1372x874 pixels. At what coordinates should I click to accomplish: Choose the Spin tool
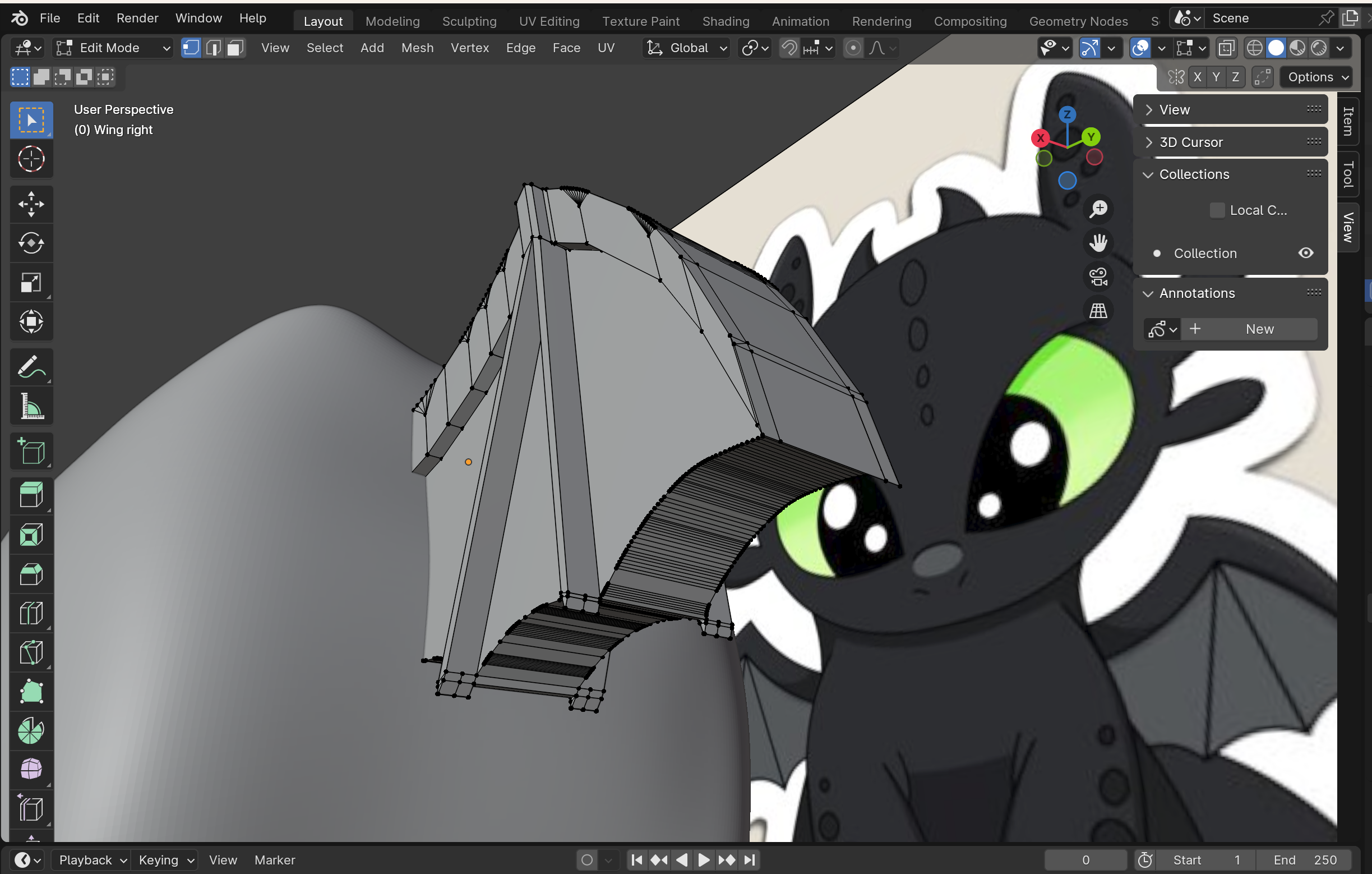pos(31,731)
